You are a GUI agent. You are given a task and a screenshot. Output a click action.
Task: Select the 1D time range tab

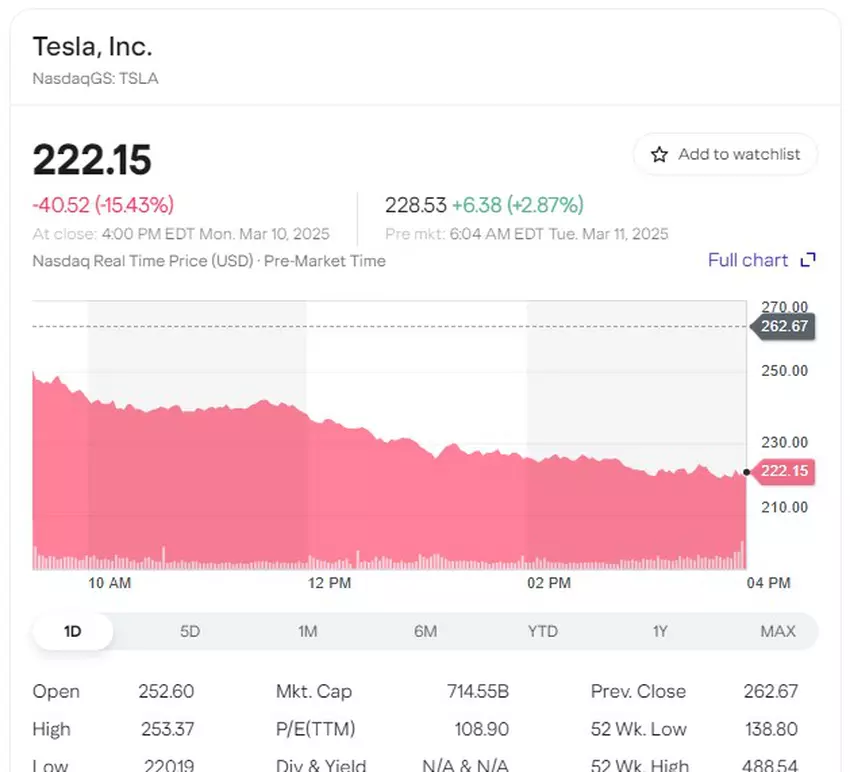(72, 631)
